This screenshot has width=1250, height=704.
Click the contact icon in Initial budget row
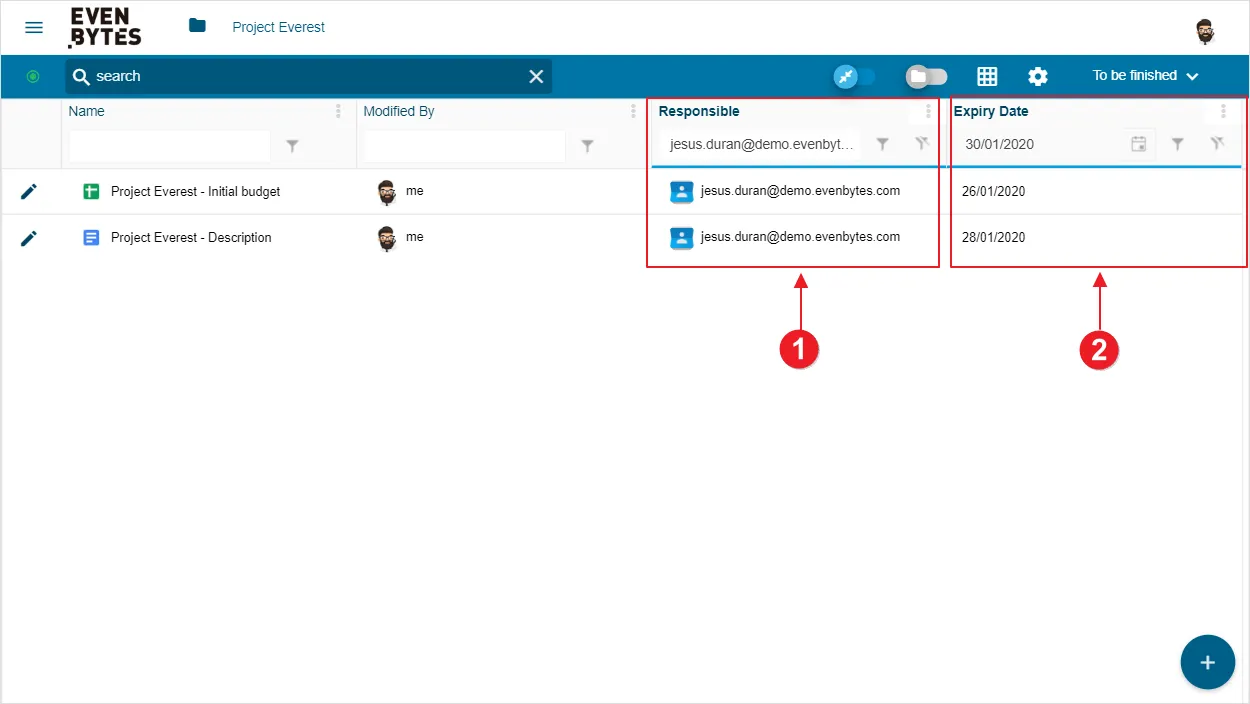click(681, 191)
